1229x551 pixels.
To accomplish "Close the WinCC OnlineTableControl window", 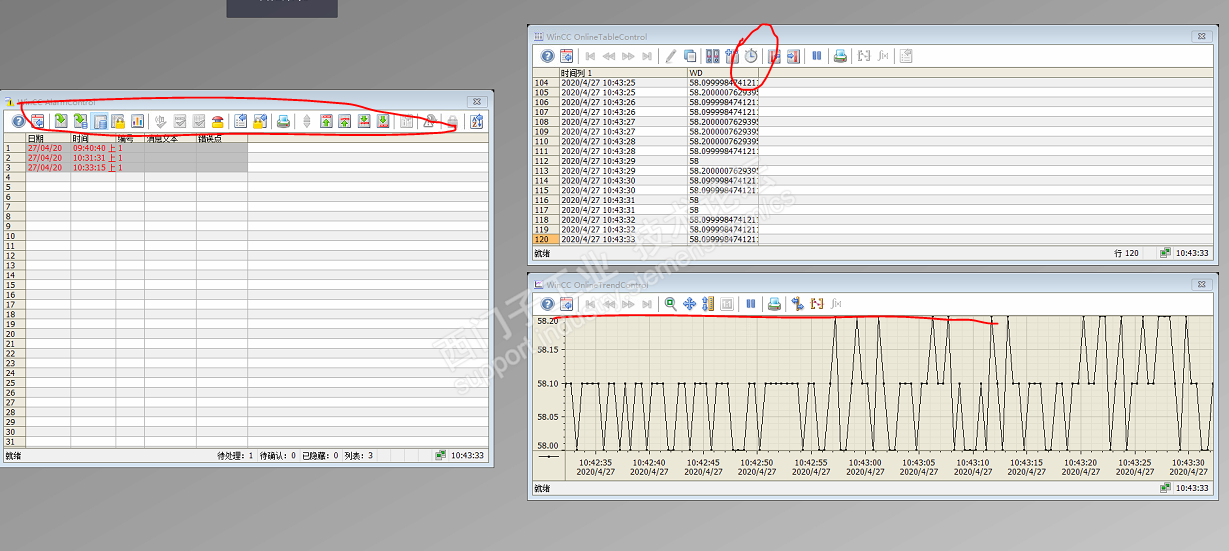I will (1200, 35).
